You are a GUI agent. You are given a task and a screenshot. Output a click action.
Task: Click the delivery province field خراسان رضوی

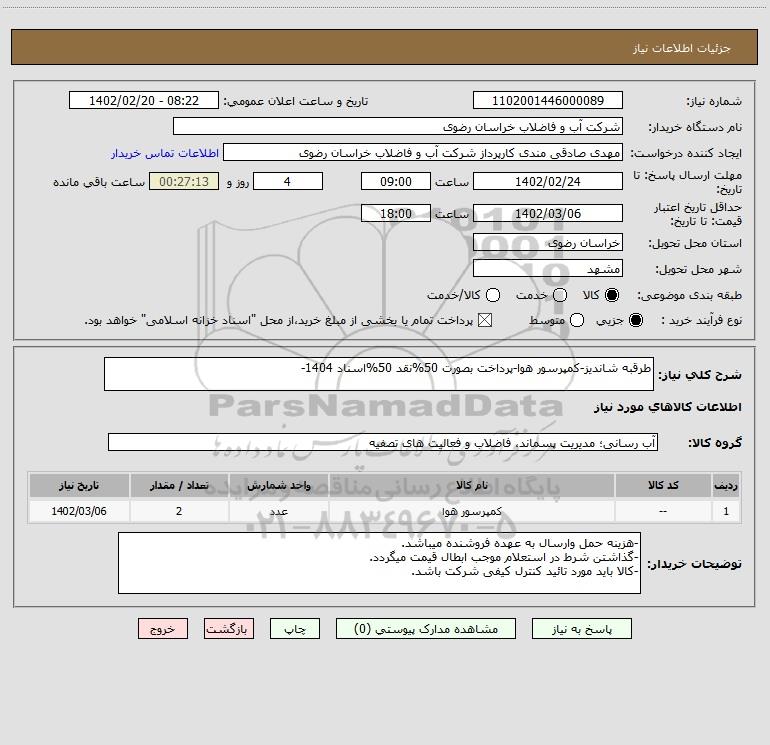click(x=548, y=242)
